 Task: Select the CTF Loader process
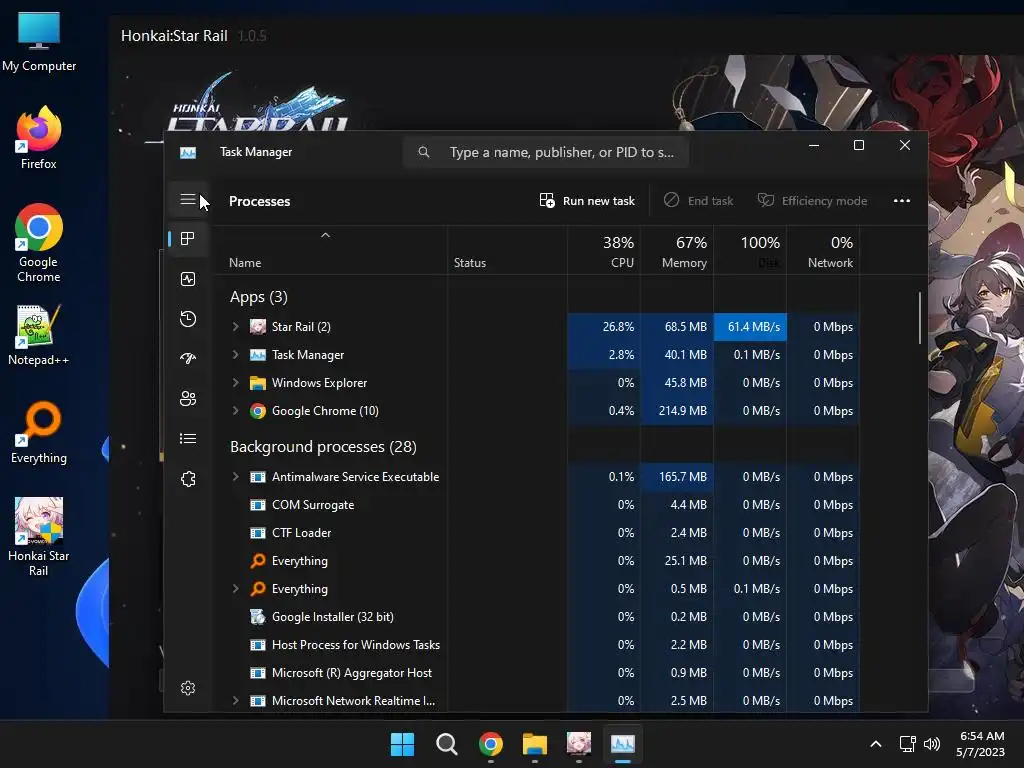(x=537, y=533)
